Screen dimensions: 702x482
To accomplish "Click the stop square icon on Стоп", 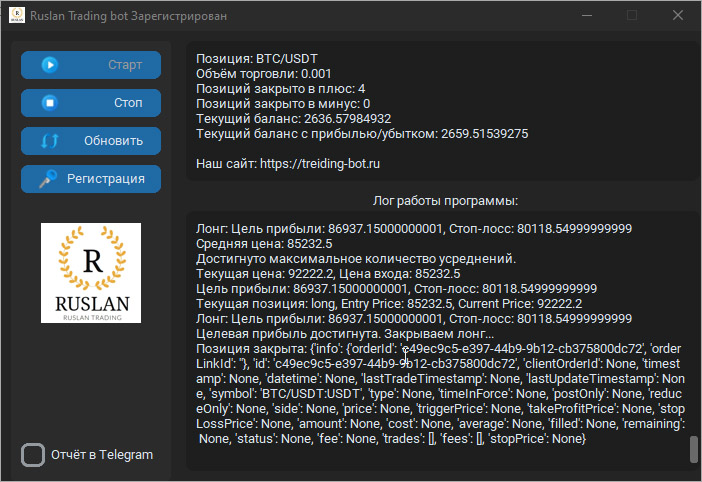I will pos(50,103).
